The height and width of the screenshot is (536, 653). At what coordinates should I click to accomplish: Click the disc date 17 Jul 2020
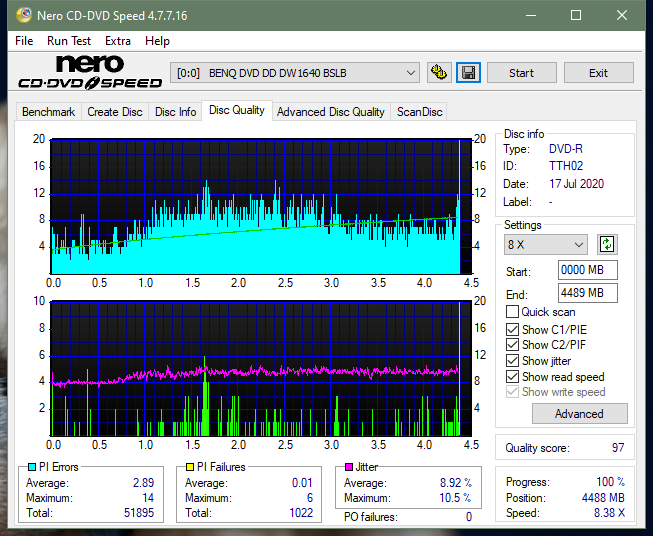[576, 184]
